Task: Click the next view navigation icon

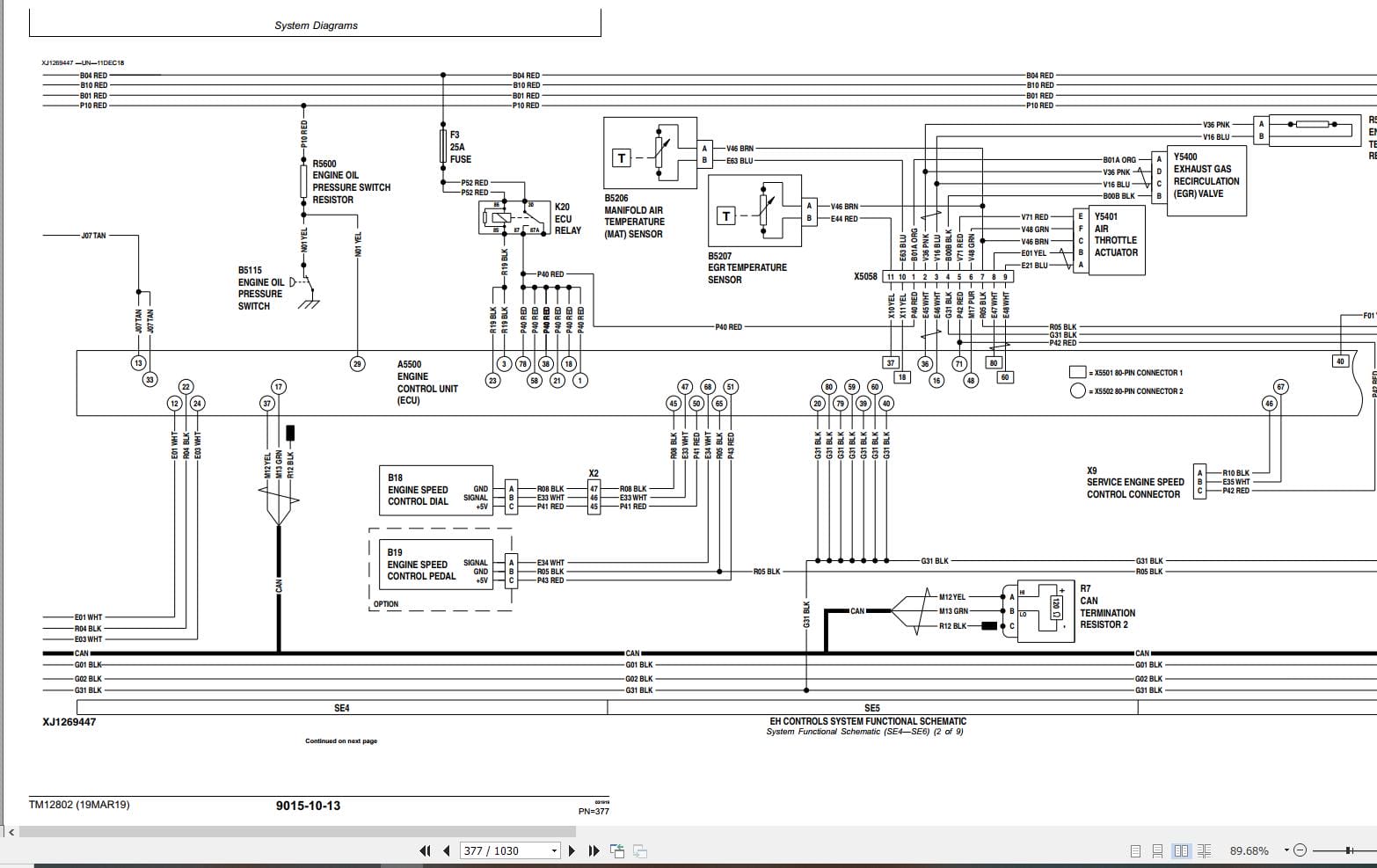Action: coord(640,850)
